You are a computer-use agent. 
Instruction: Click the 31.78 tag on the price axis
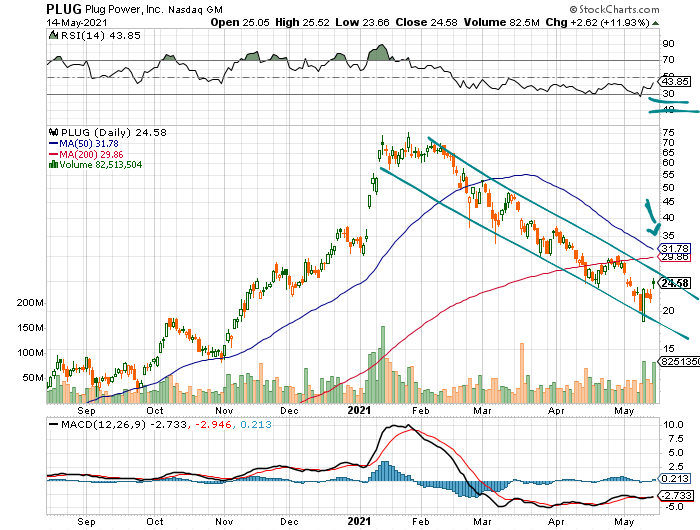pyautogui.click(x=675, y=248)
